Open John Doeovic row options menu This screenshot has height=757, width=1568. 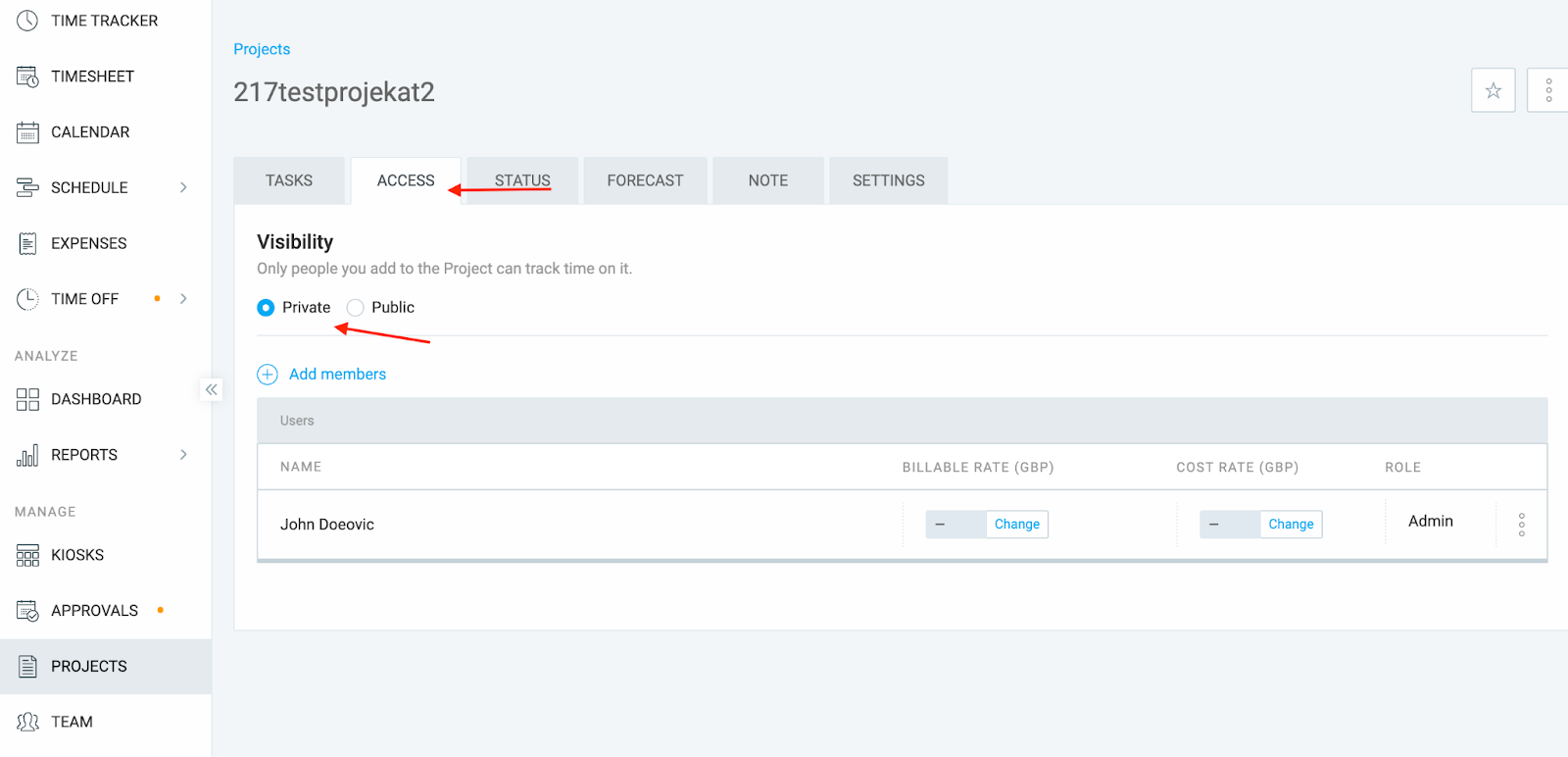coord(1522,525)
